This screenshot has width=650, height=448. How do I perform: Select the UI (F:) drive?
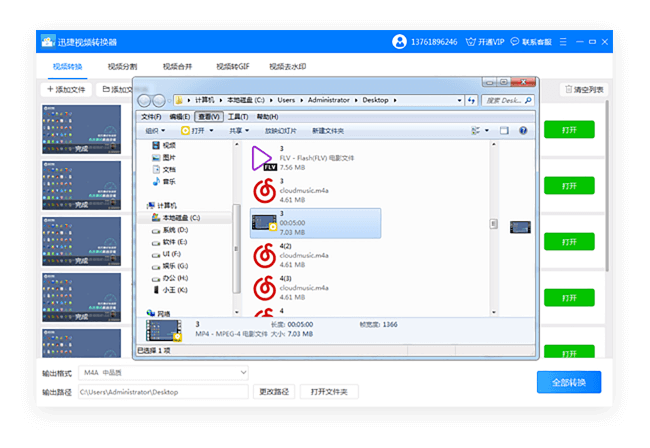coord(167,254)
